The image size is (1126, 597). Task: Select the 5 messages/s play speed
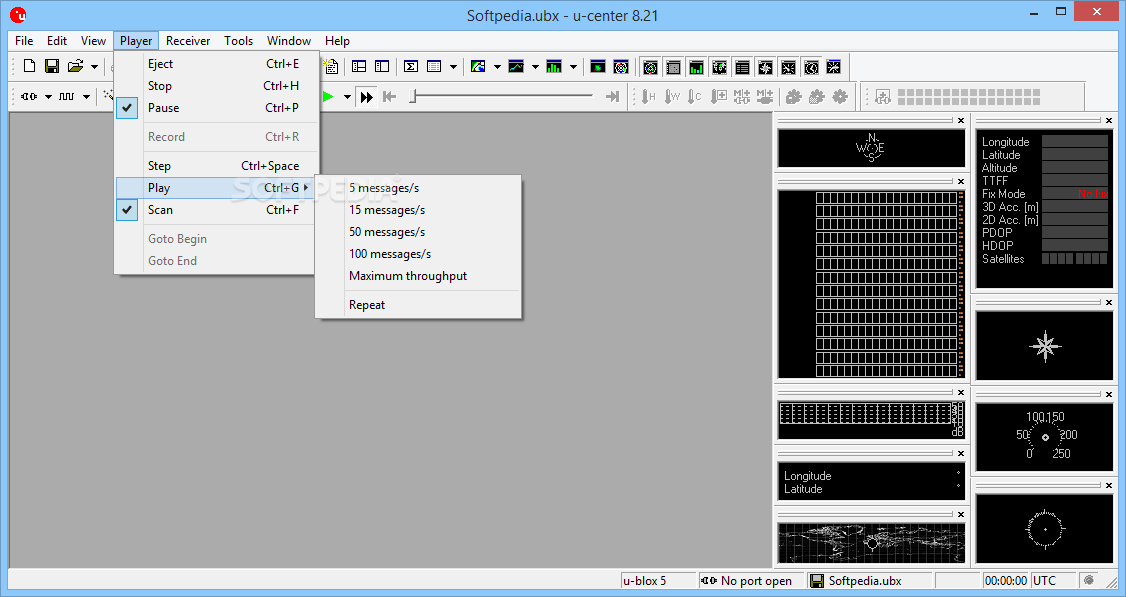(418, 188)
